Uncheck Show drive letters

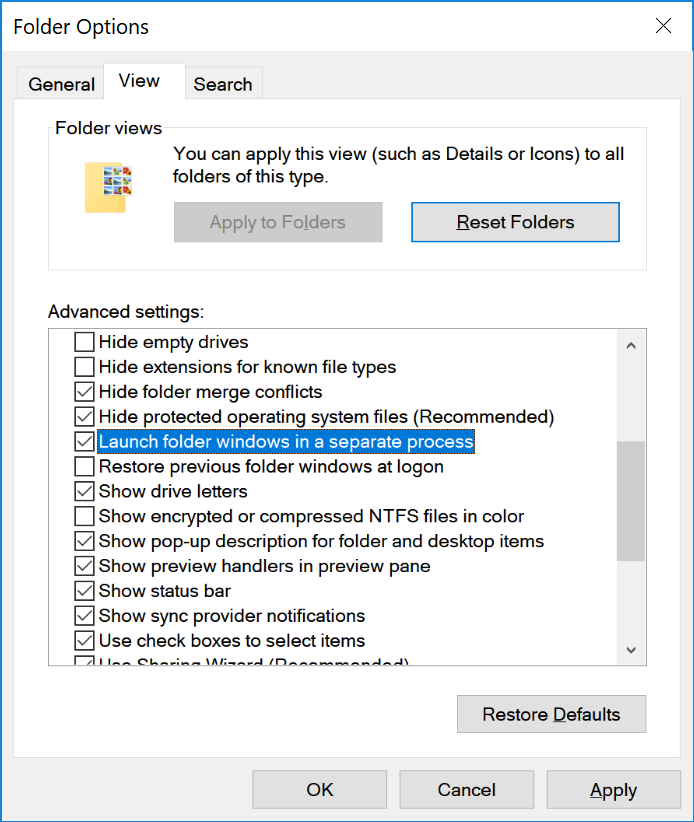pyautogui.click(x=85, y=491)
